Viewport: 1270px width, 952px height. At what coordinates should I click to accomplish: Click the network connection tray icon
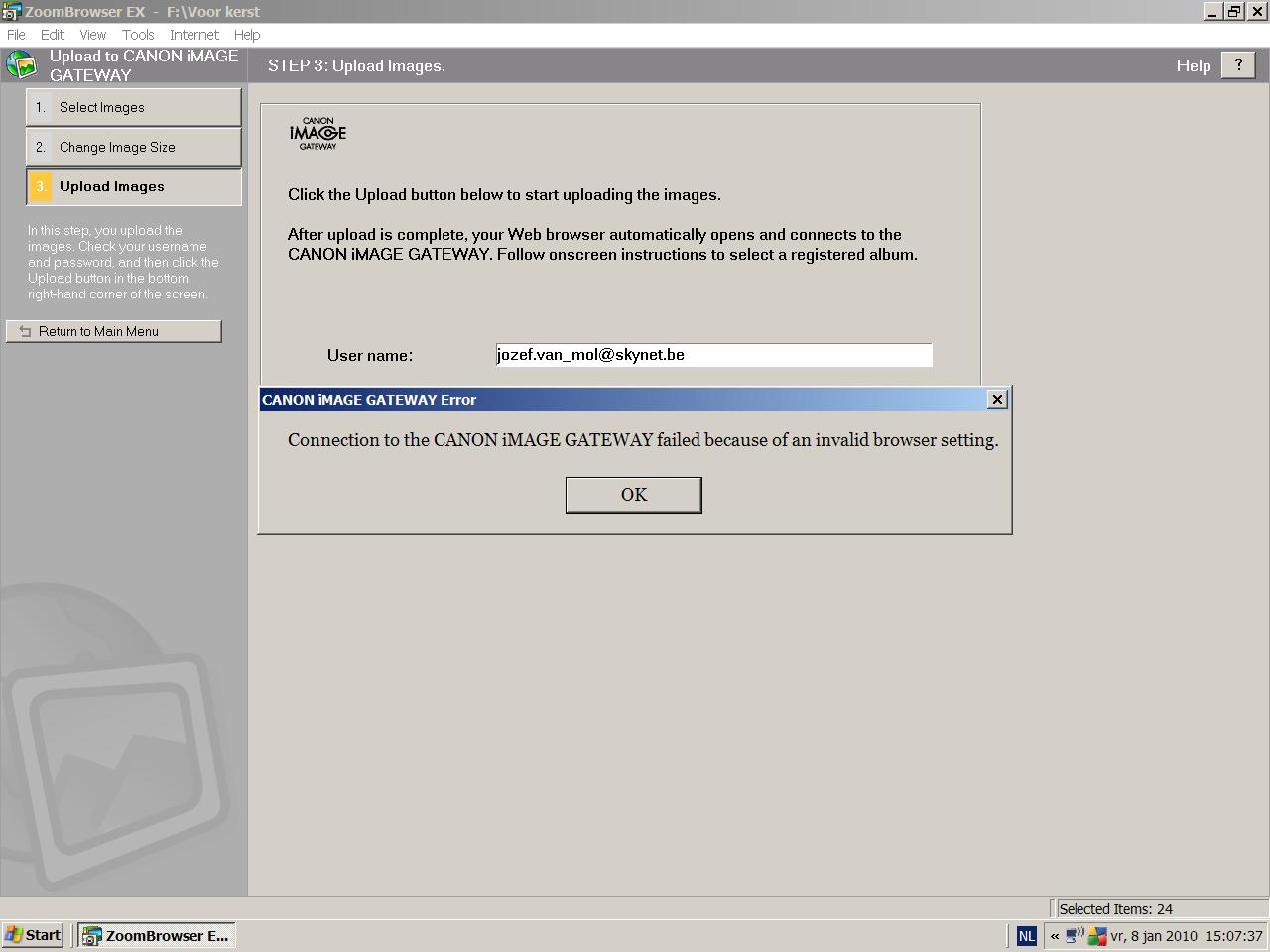pos(1075,935)
